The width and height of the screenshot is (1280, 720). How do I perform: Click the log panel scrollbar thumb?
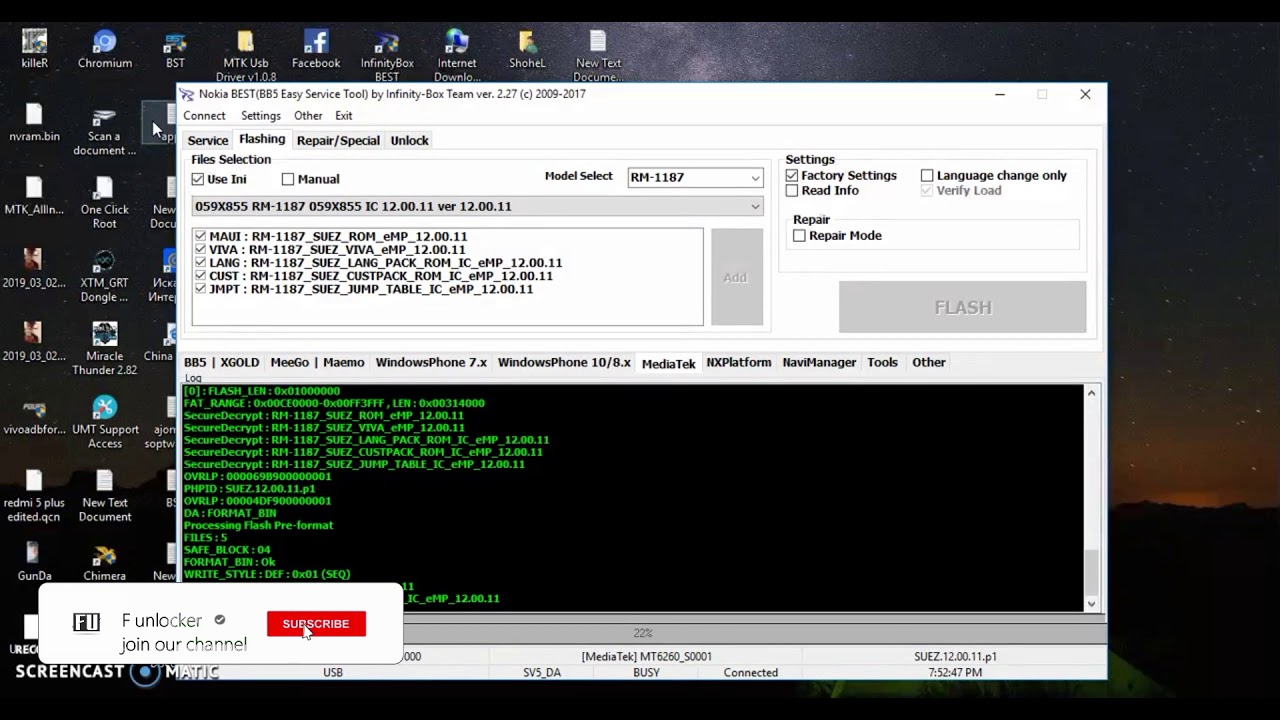click(1091, 571)
